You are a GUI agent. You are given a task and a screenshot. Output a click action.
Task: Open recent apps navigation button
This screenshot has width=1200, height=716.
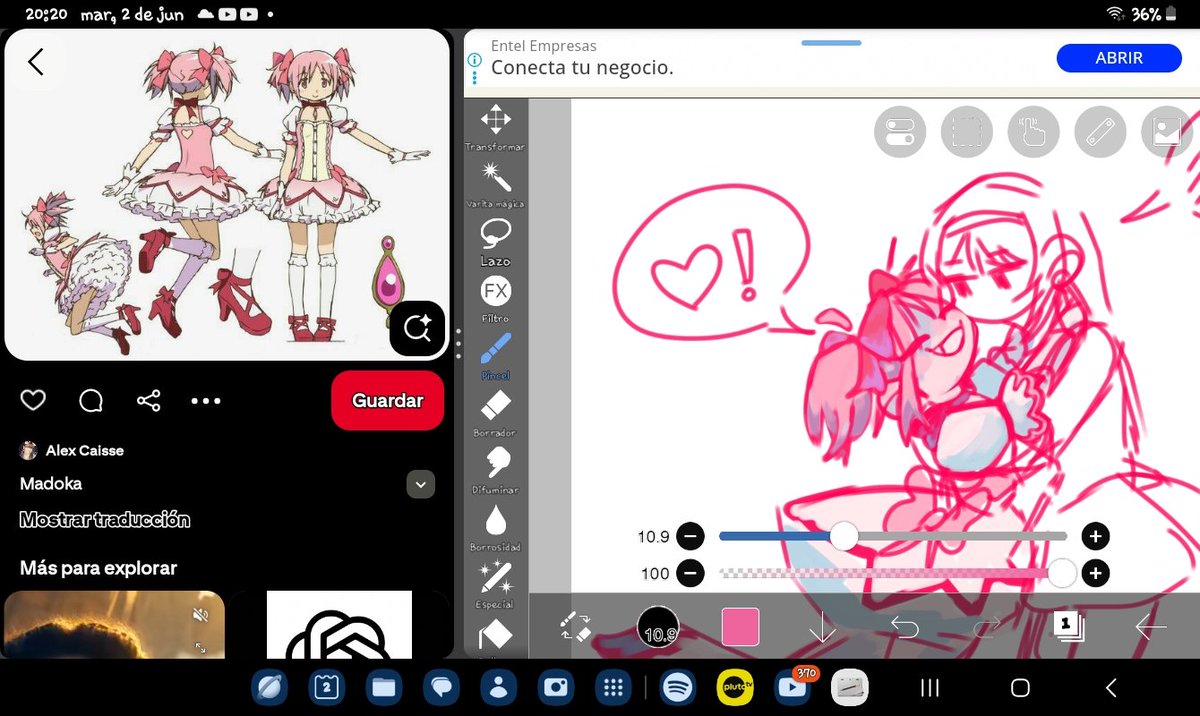click(929, 687)
